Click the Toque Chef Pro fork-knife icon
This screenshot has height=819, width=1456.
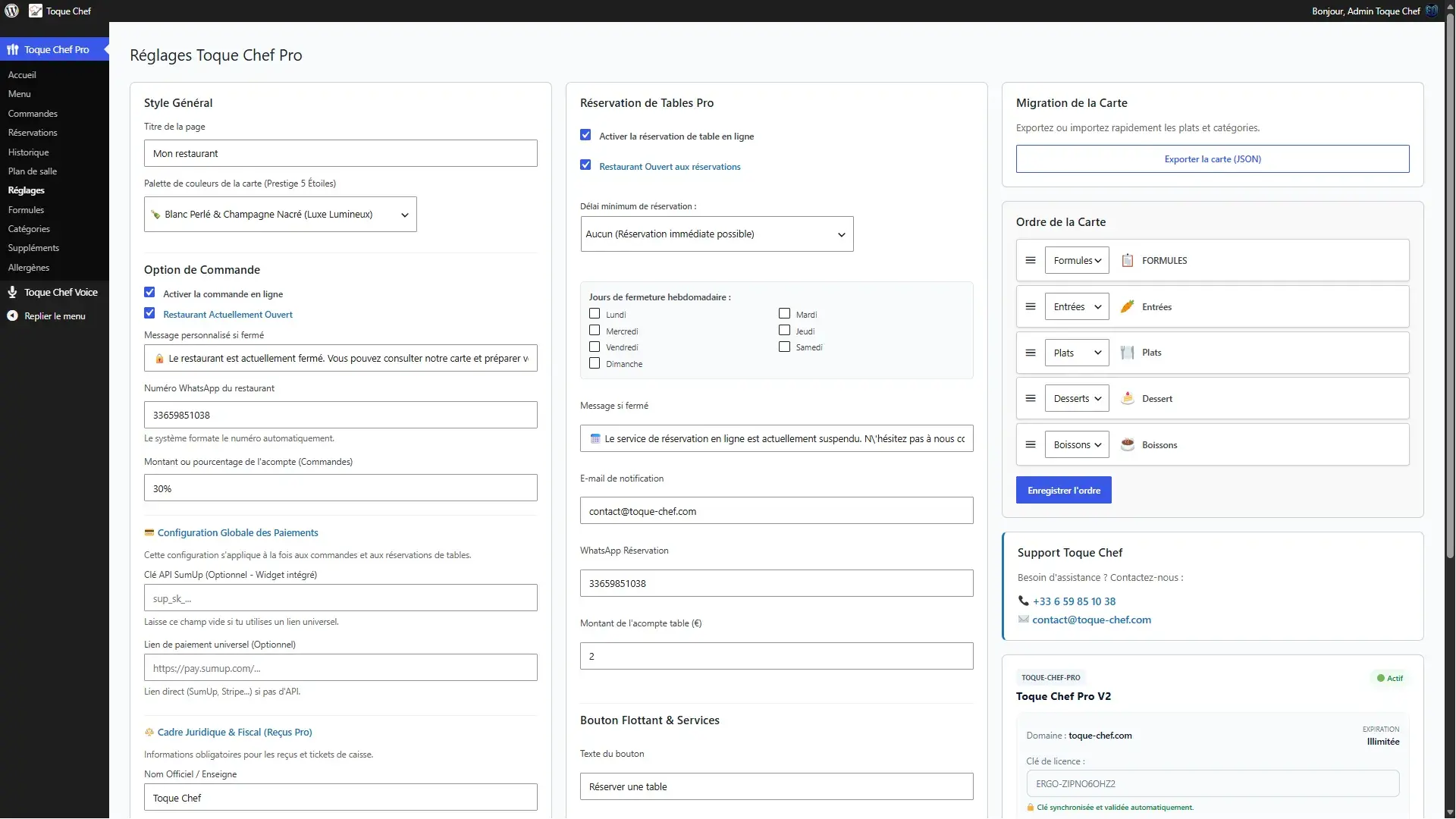[13, 50]
